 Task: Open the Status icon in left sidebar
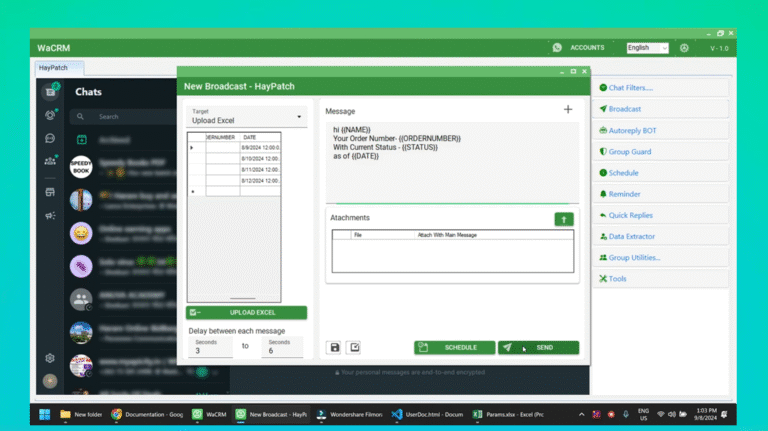[50, 115]
